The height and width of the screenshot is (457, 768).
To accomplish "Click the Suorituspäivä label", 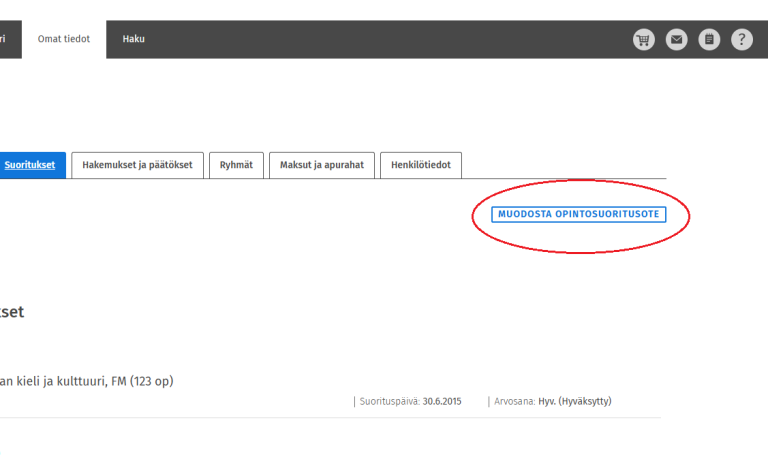I will (390, 401).
